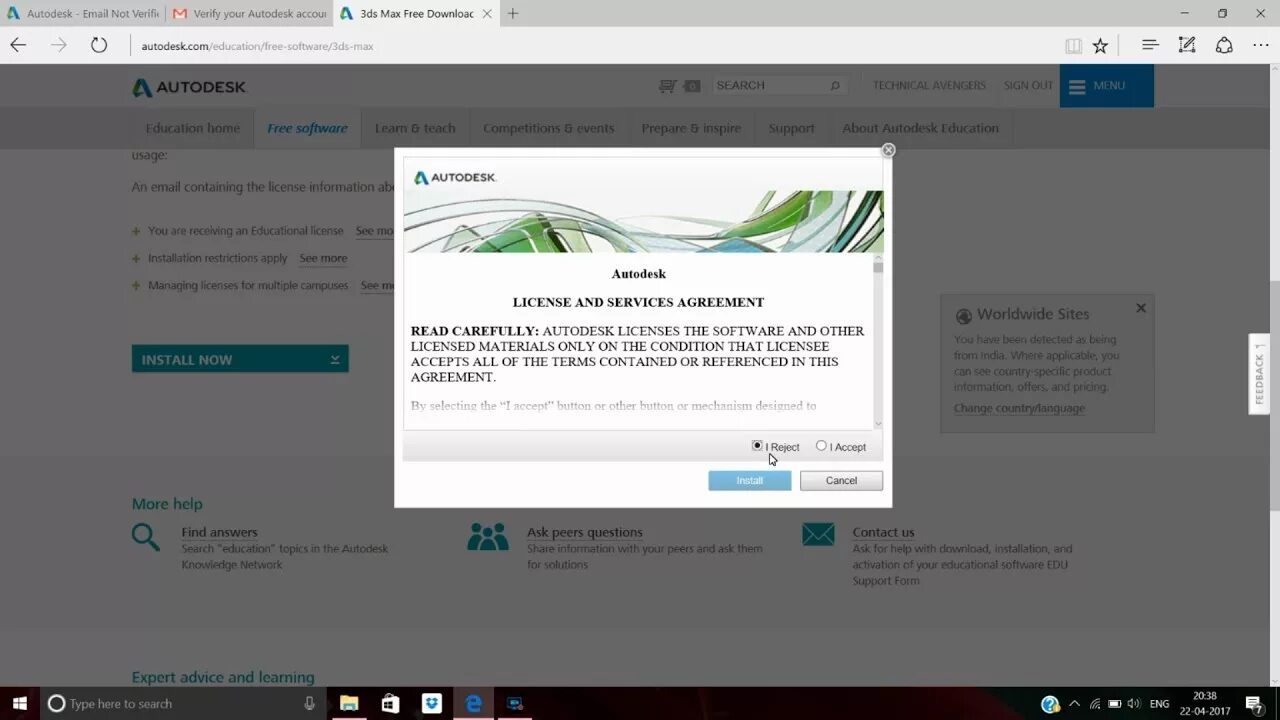Image resolution: width=1280 pixels, height=720 pixels.
Task: Expand Installation restrictions plus icon
Action: coord(136,259)
